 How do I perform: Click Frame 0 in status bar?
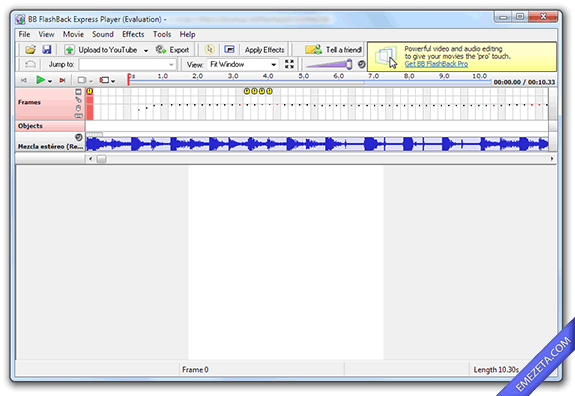click(195, 370)
